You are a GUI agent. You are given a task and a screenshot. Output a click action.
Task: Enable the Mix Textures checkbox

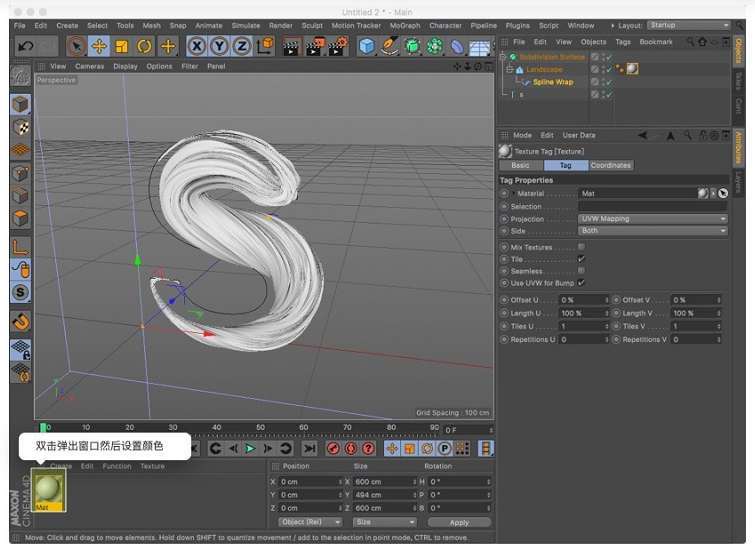point(581,247)
